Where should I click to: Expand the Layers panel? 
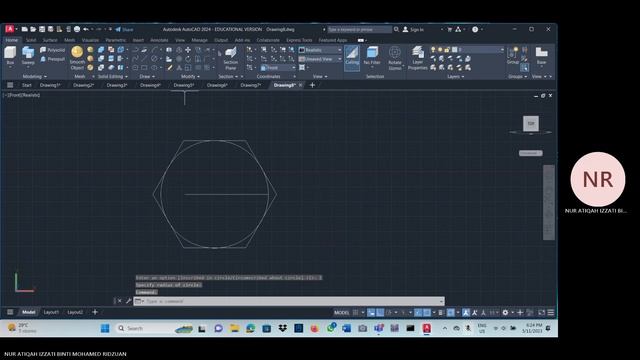click(x=456, y=76)
